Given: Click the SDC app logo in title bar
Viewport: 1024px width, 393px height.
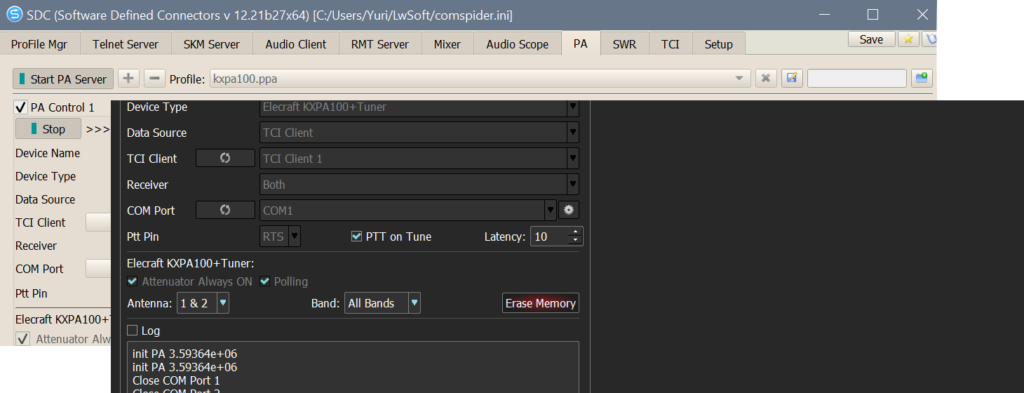Looking at the screenshot, I should click(14, 14).
